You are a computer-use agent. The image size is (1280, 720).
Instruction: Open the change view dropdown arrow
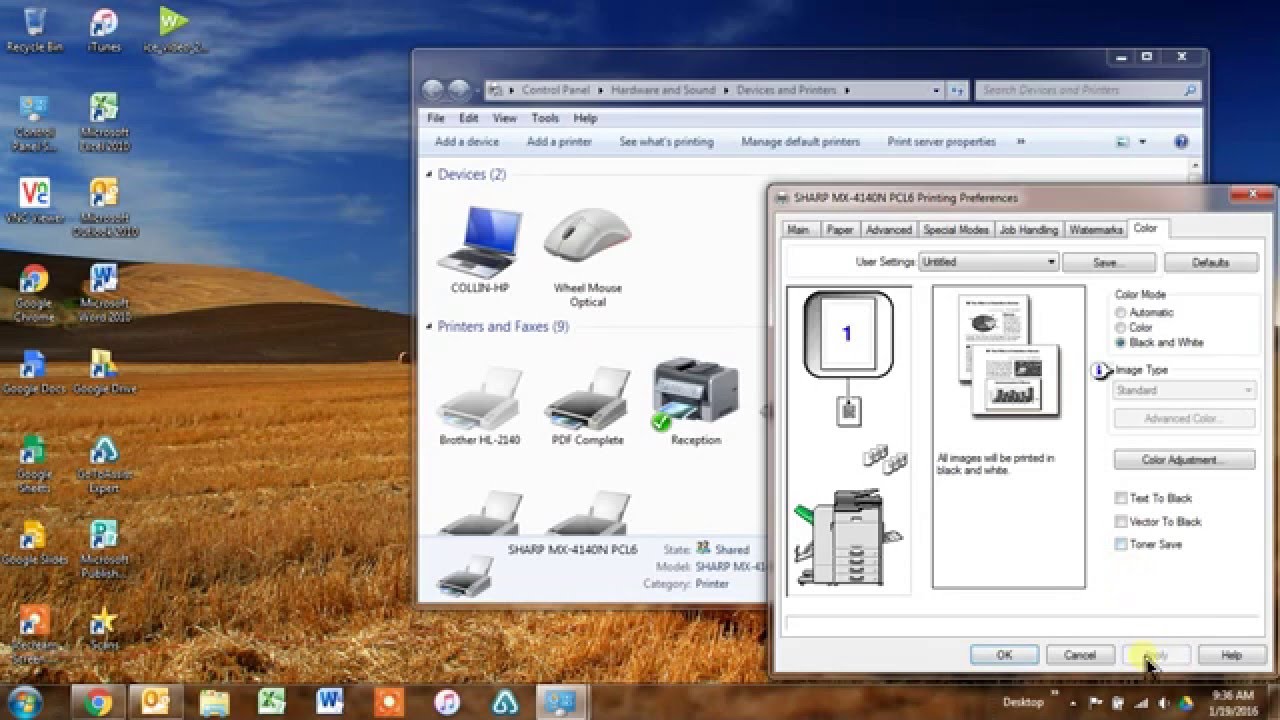click(x=1143, y=142)
